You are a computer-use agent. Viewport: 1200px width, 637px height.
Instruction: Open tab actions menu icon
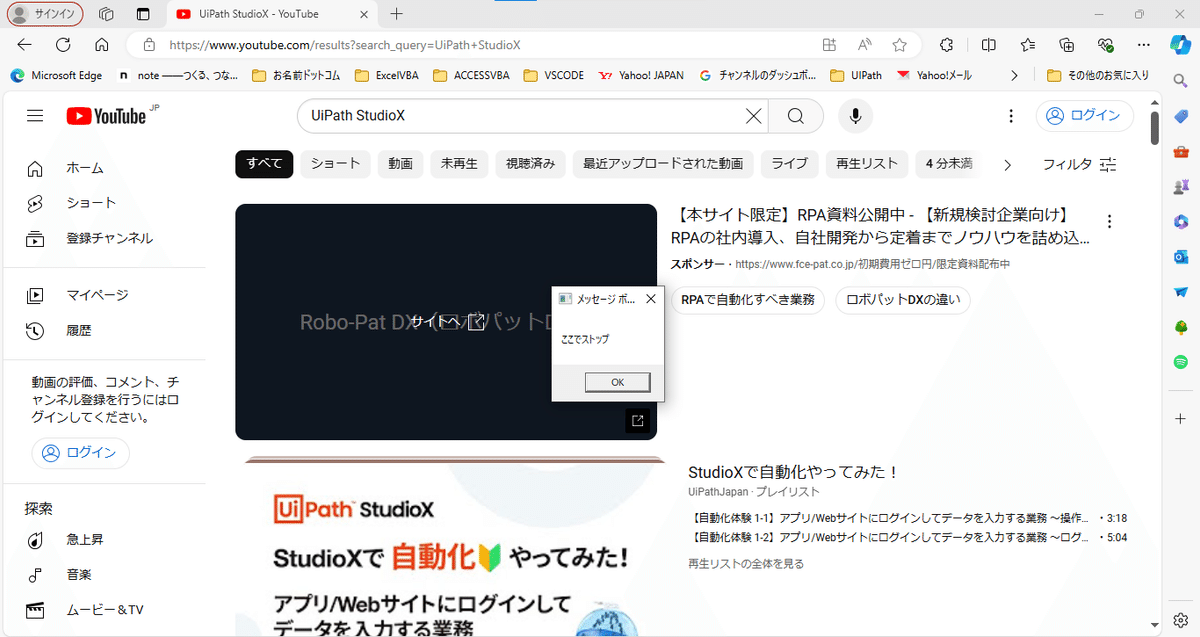click(143, 14)
